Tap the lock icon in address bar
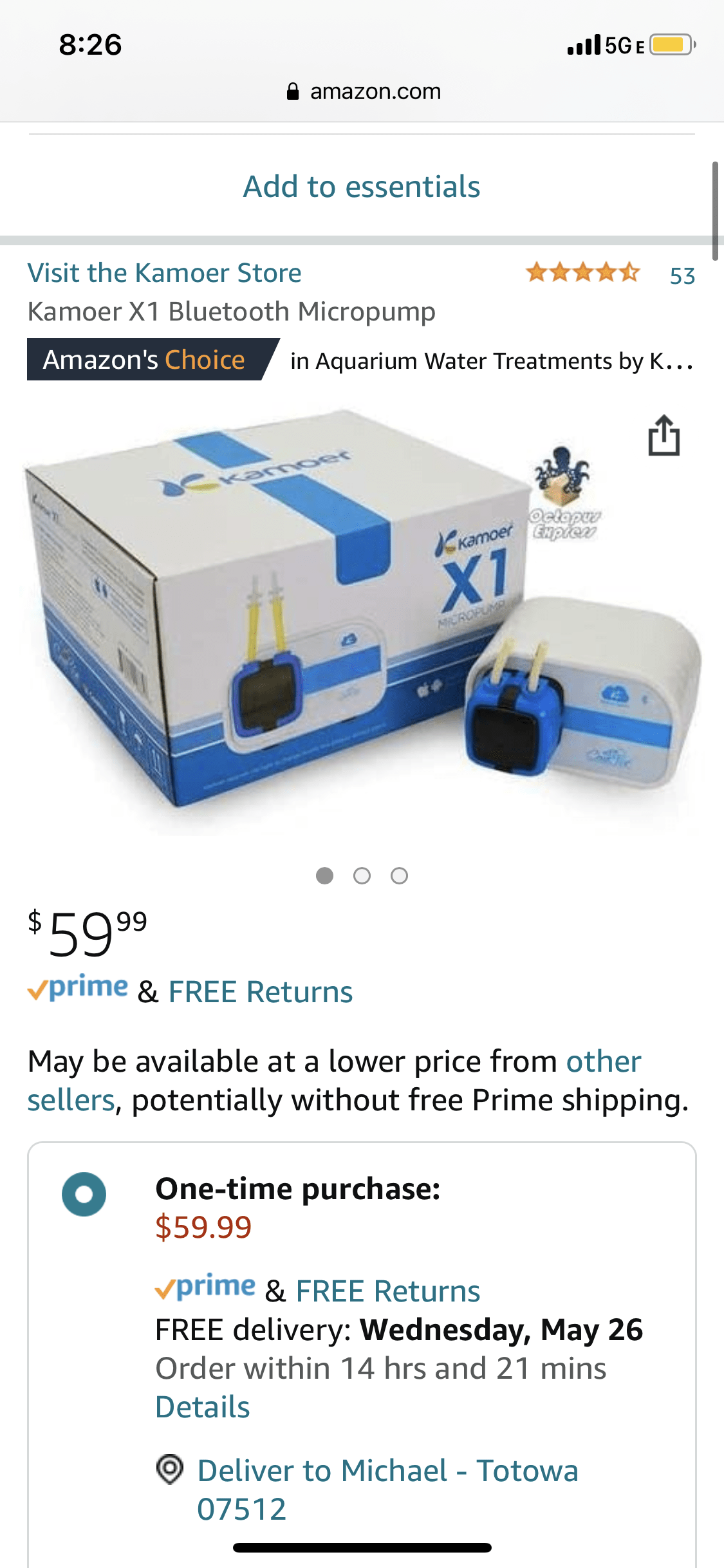Screen dimensions: 724x1568 [293, 91]
